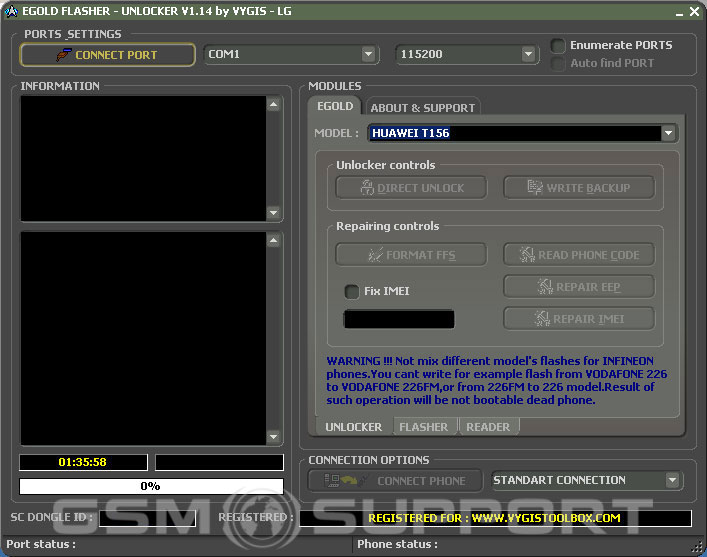Click the WRITE BACKUP button
The image size is (707, 557).
coord(579,188)
